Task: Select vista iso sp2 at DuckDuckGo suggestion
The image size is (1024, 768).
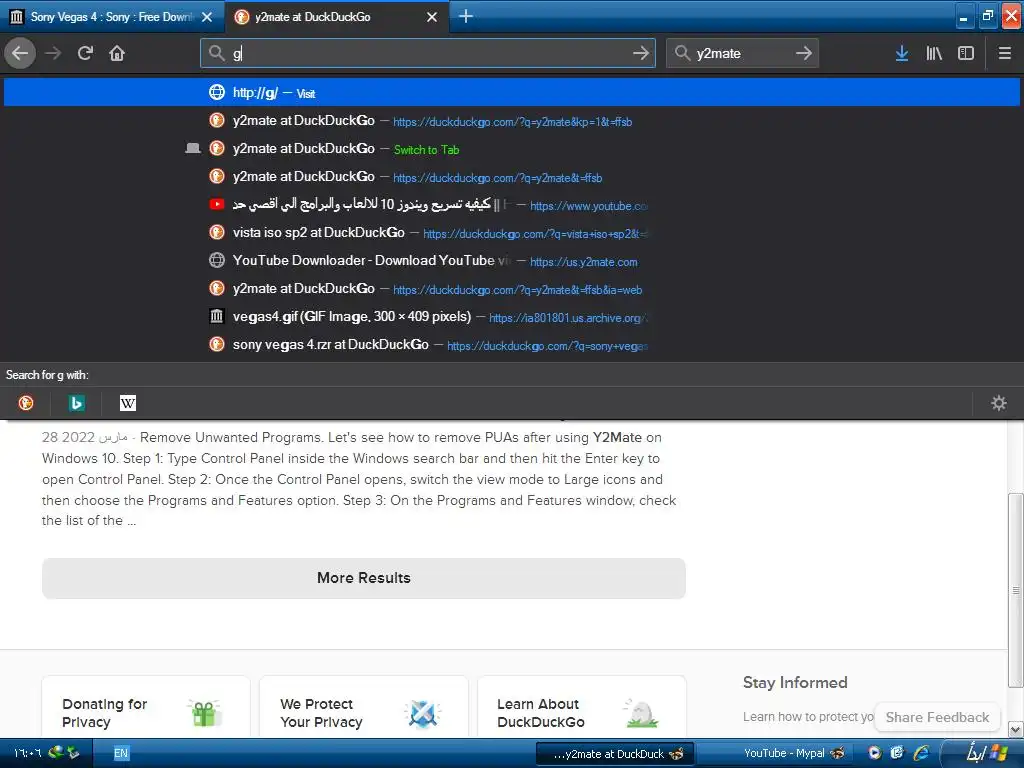Action: tap(512, 232)
